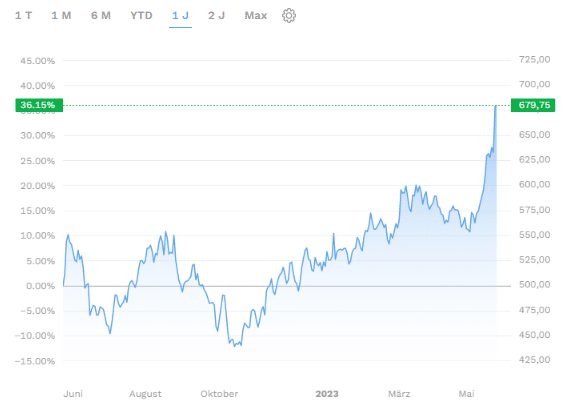Click the August label on the time axis
The width and height of the screenshot is (571, 419).
tap(145, 394)
